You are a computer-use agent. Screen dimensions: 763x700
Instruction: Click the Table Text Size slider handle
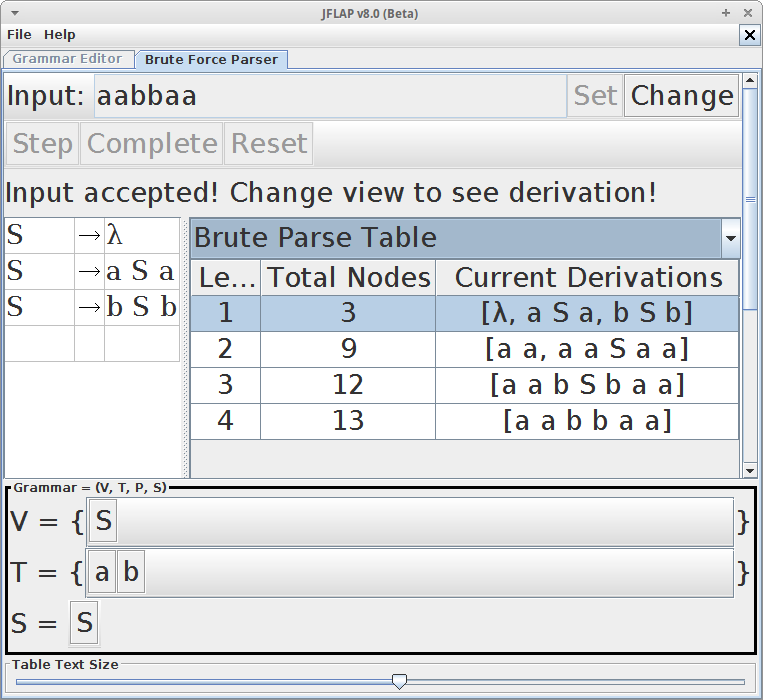(x=399, y=681)
